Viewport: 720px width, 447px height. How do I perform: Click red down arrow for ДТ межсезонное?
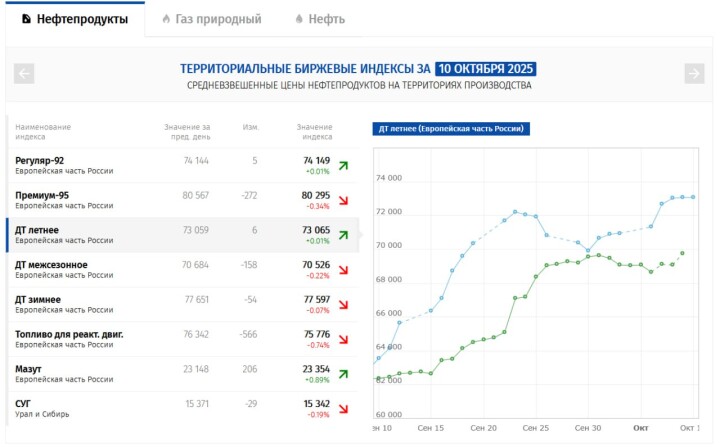344,270
